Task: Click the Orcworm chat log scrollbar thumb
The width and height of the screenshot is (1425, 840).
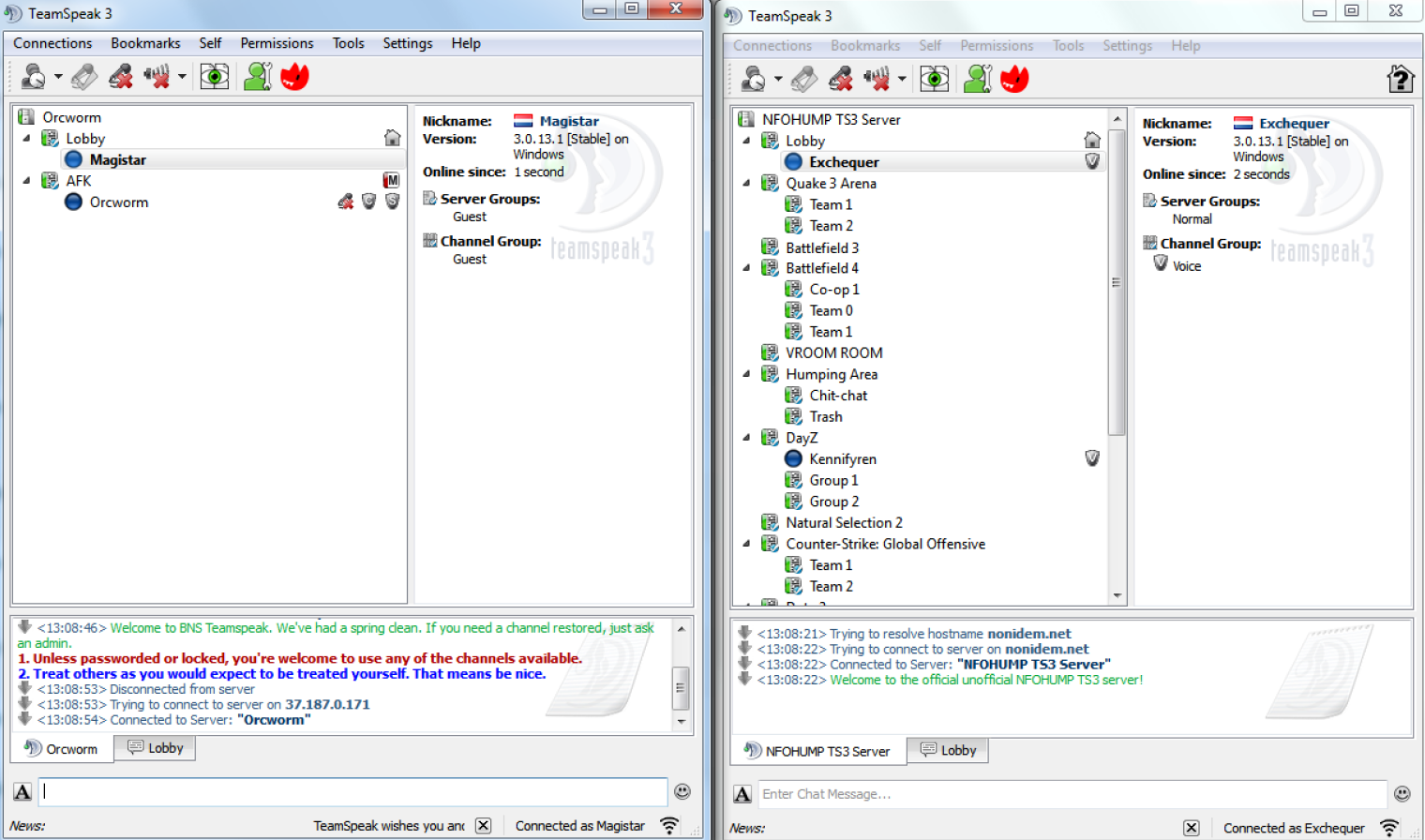Action: [682, 687]
